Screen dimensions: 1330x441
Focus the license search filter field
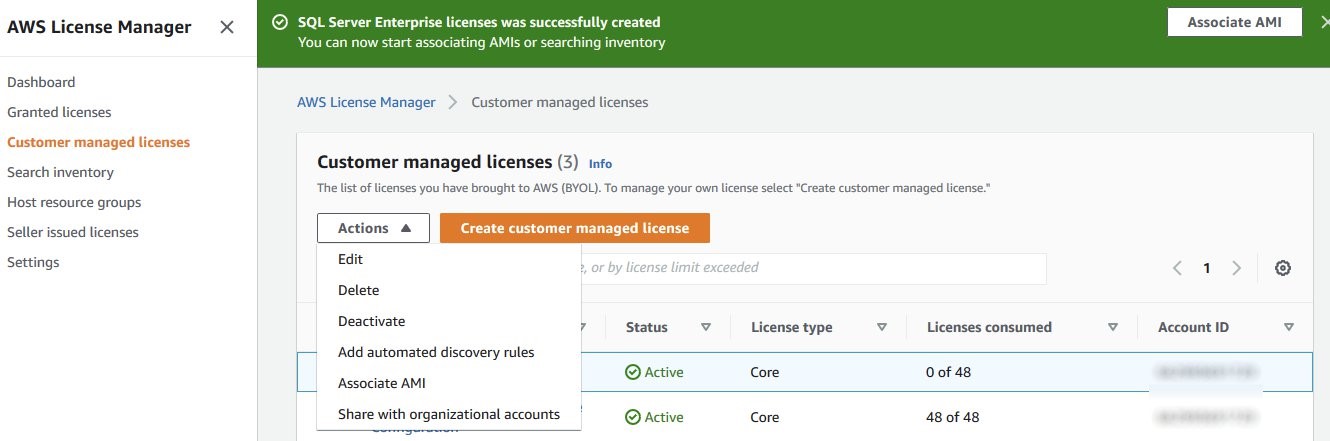pos(813,268)
